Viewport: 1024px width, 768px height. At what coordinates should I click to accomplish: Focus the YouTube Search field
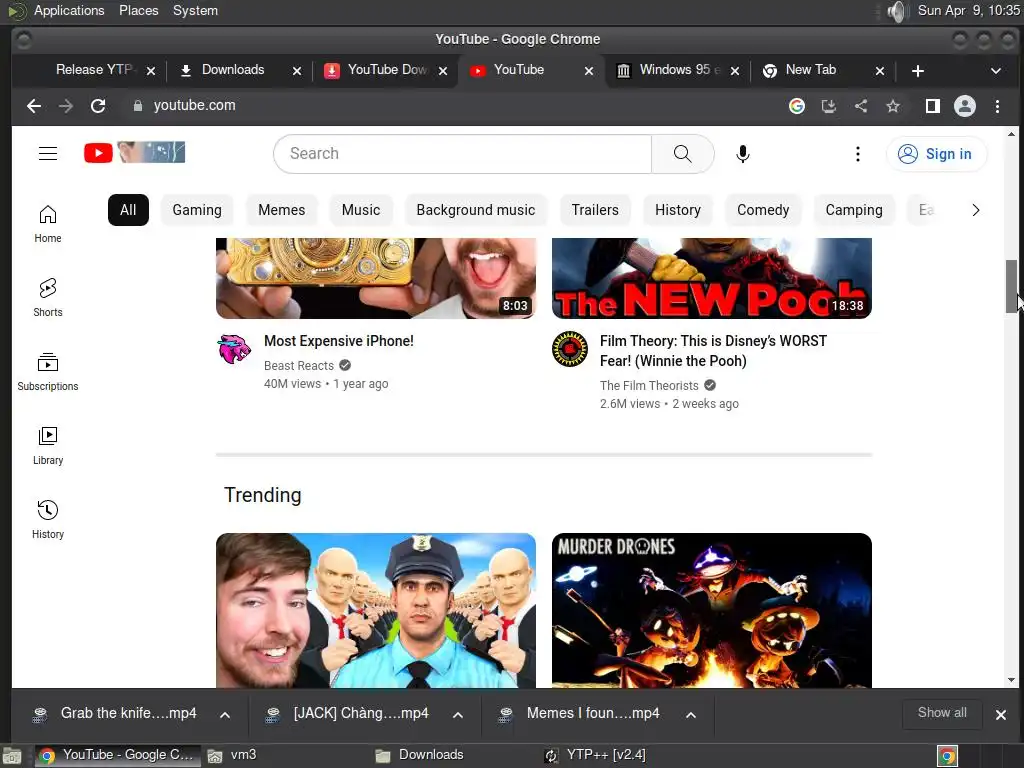[x=462, y=154]
